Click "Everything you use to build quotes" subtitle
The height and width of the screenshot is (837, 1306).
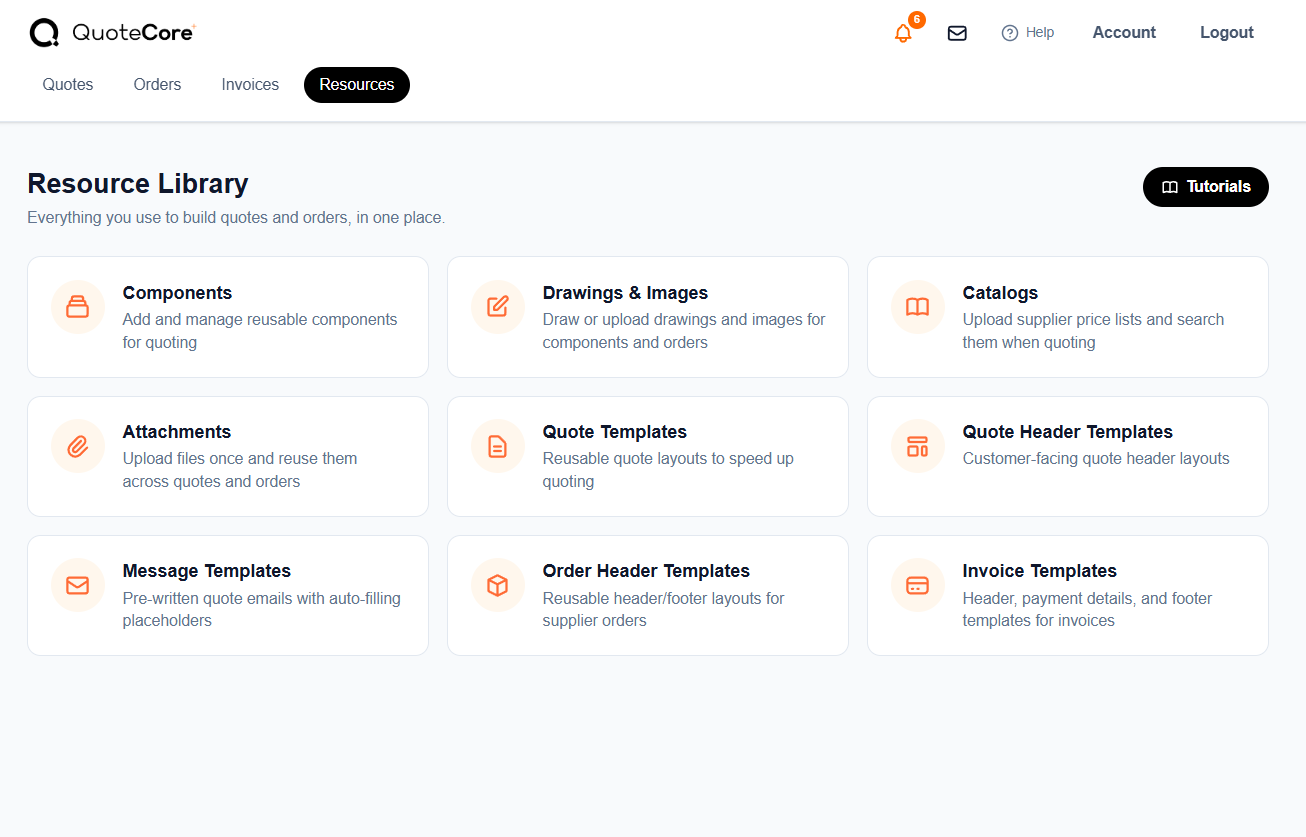point(236,217)
